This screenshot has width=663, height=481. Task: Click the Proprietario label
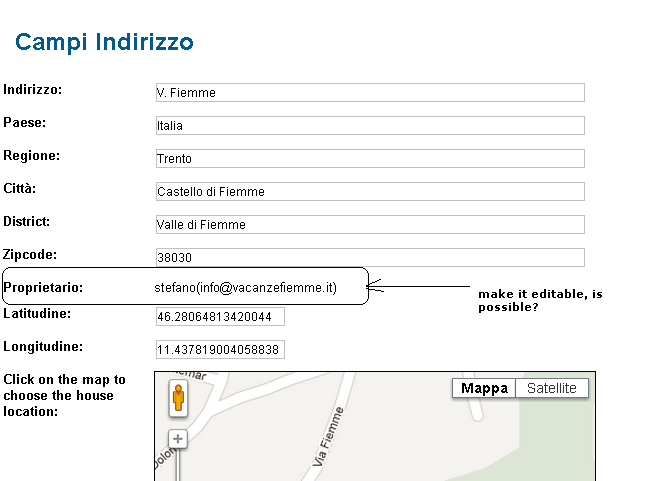43,287
